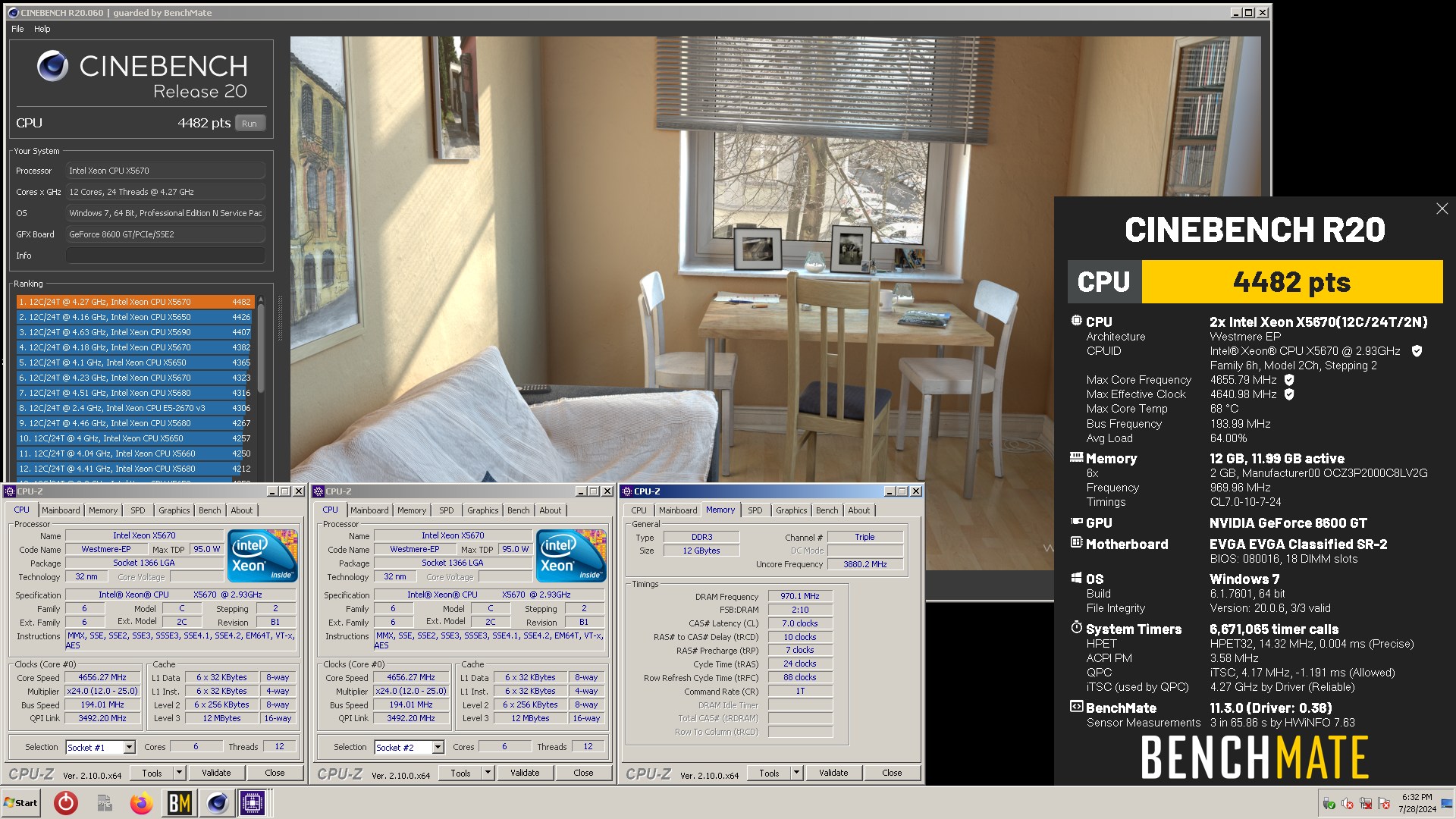Click the verified shield beside Max Core Frequency
Screen dimensions: 1456x819
(x=1289, y=380)
